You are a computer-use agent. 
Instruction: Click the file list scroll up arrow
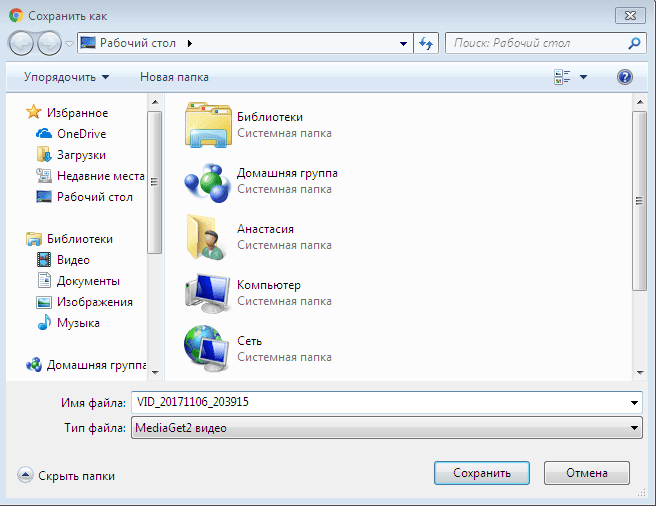tap(640, 102)
